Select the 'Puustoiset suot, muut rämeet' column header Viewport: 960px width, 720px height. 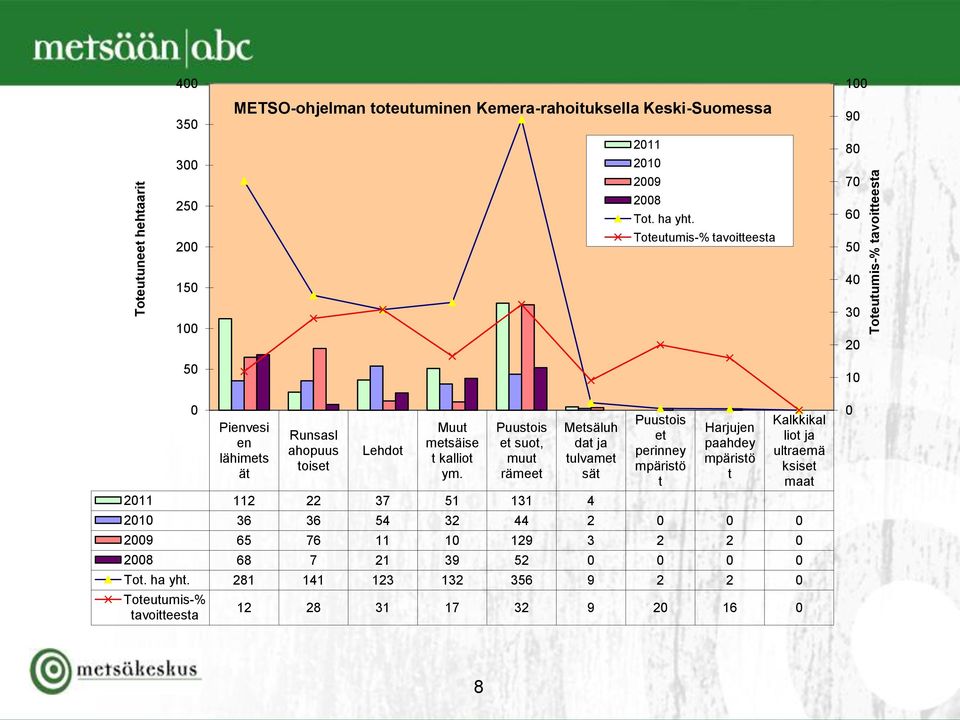pos(522,450)
